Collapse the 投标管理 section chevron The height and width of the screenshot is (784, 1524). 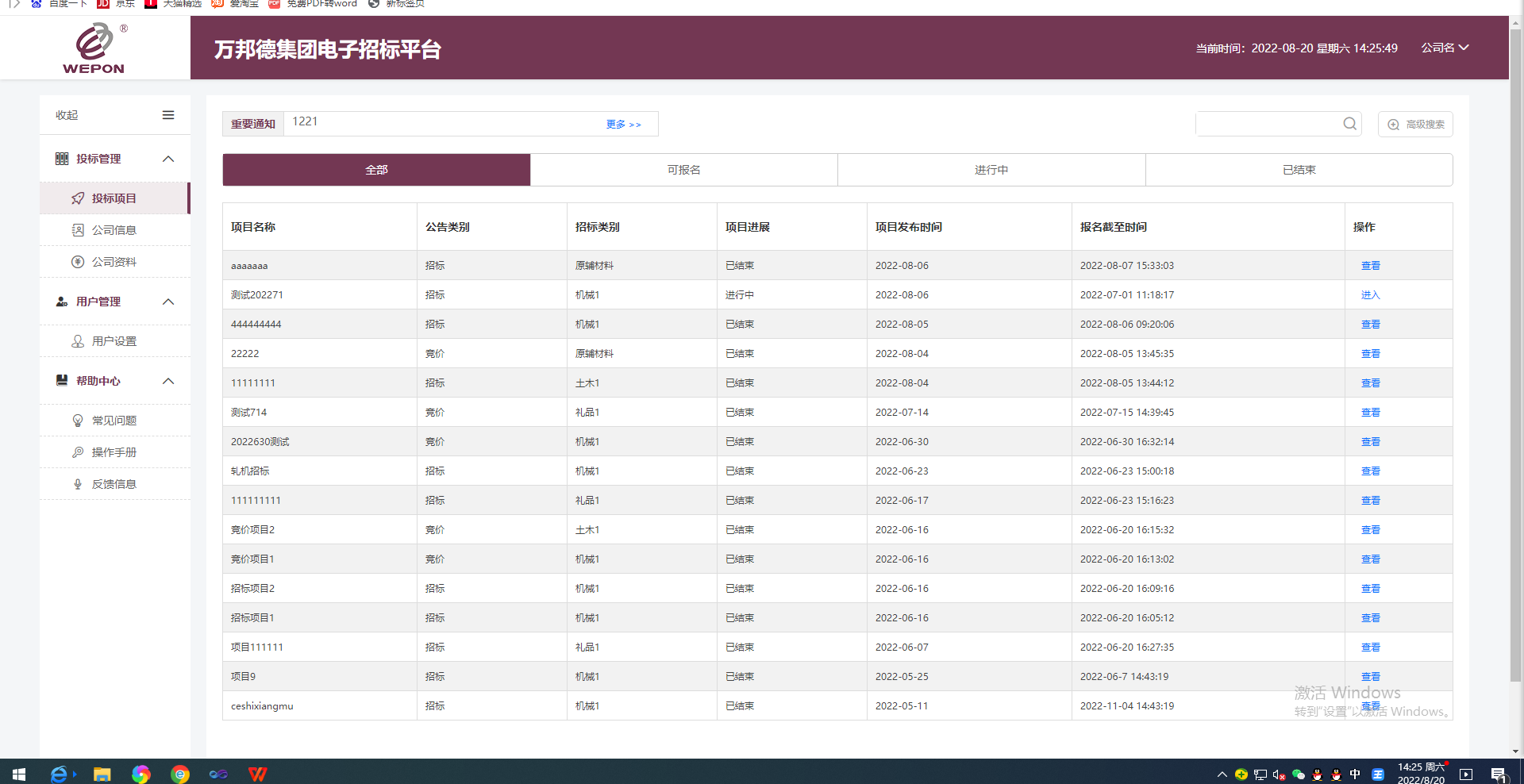[168, 159]
